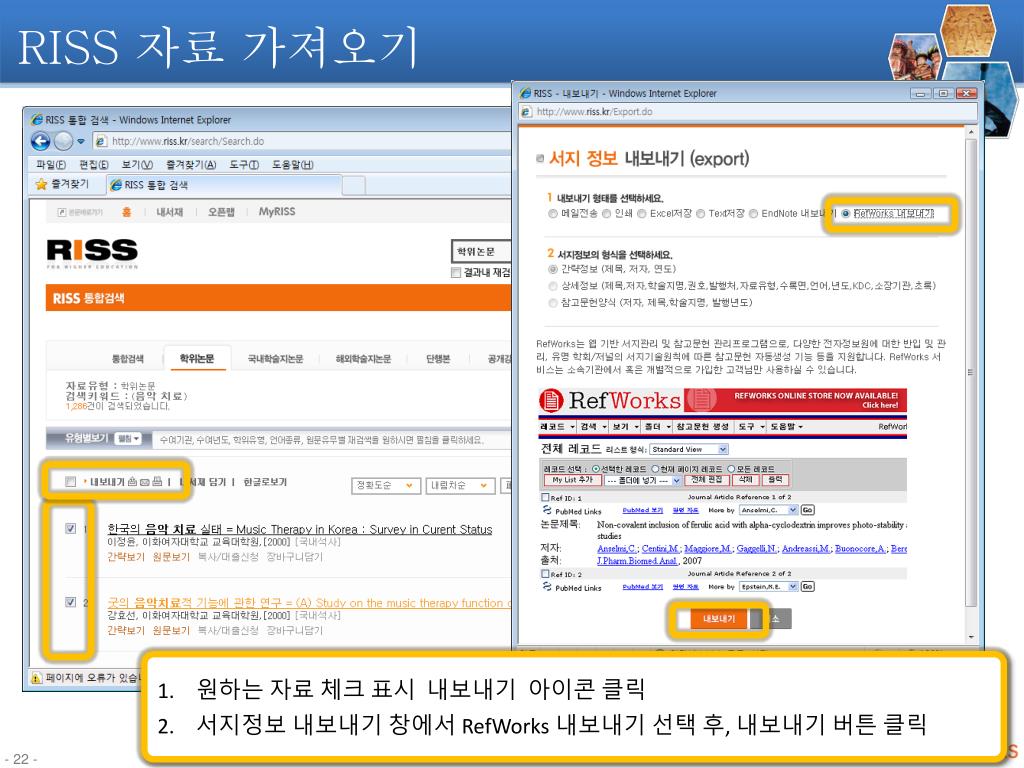
Task: Click scrollbar up arrow in export window
Action: click(x=970, y=133)
